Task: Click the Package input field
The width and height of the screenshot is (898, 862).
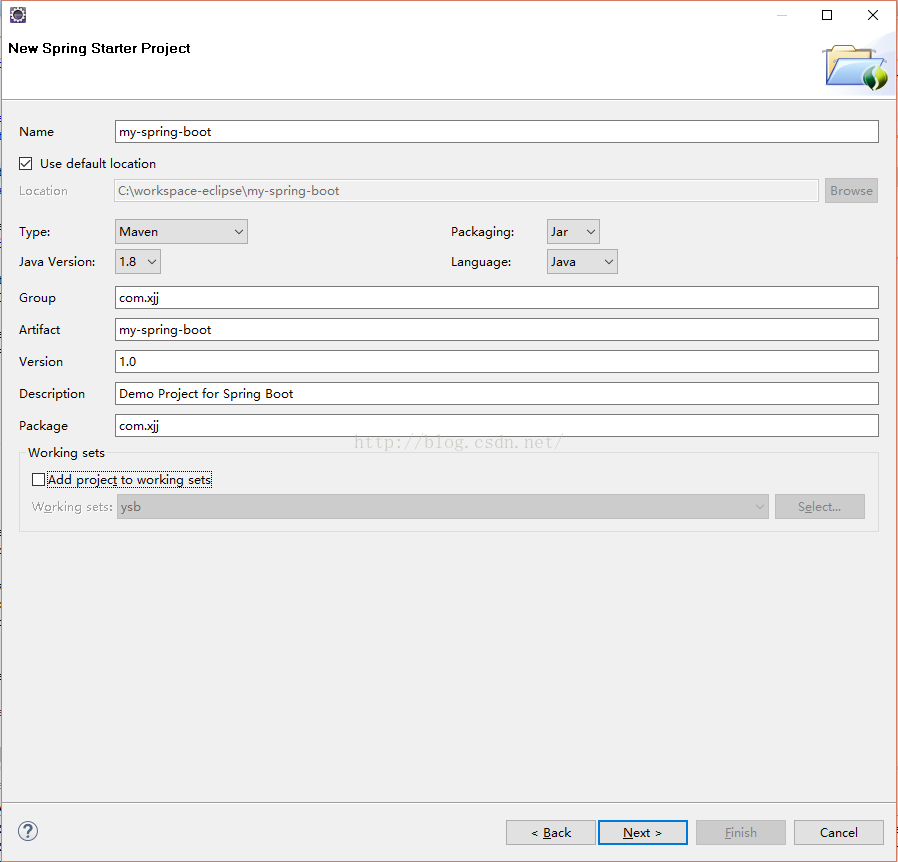Action: click(x=497, y=426)
